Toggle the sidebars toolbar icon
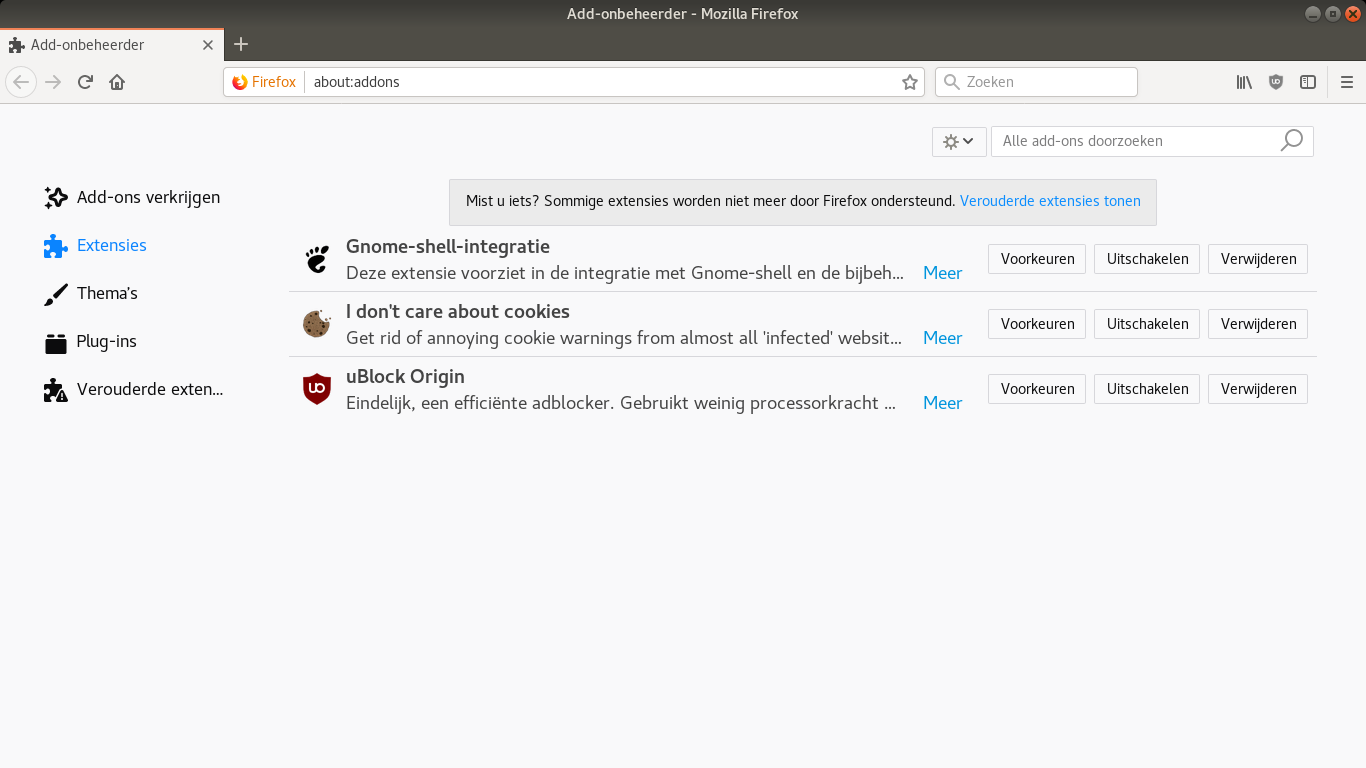The width and height of the screenshot is (1366, 768). pyautogui.click(x=1308, y=82)
